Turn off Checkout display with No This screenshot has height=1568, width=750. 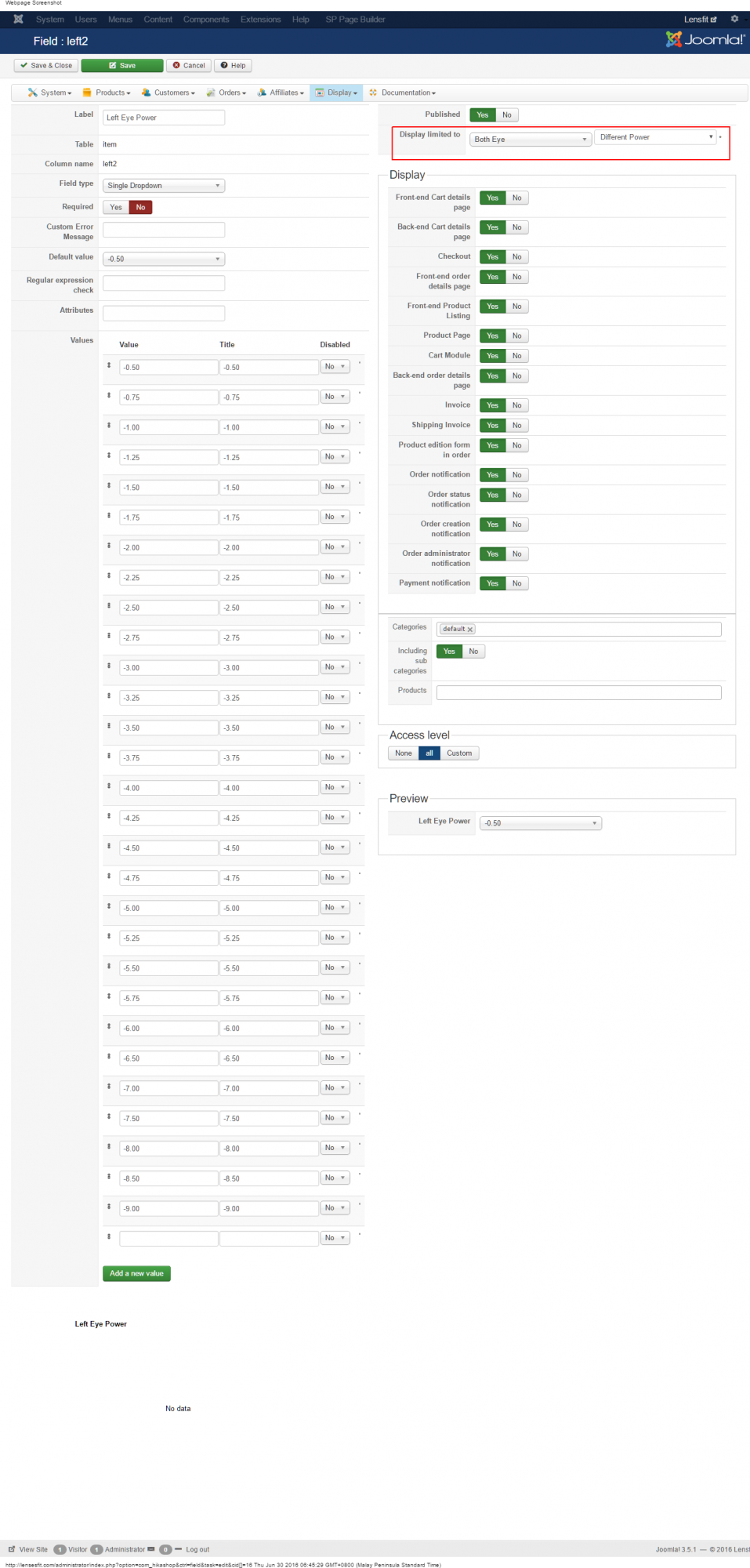[x=517, y=257]
